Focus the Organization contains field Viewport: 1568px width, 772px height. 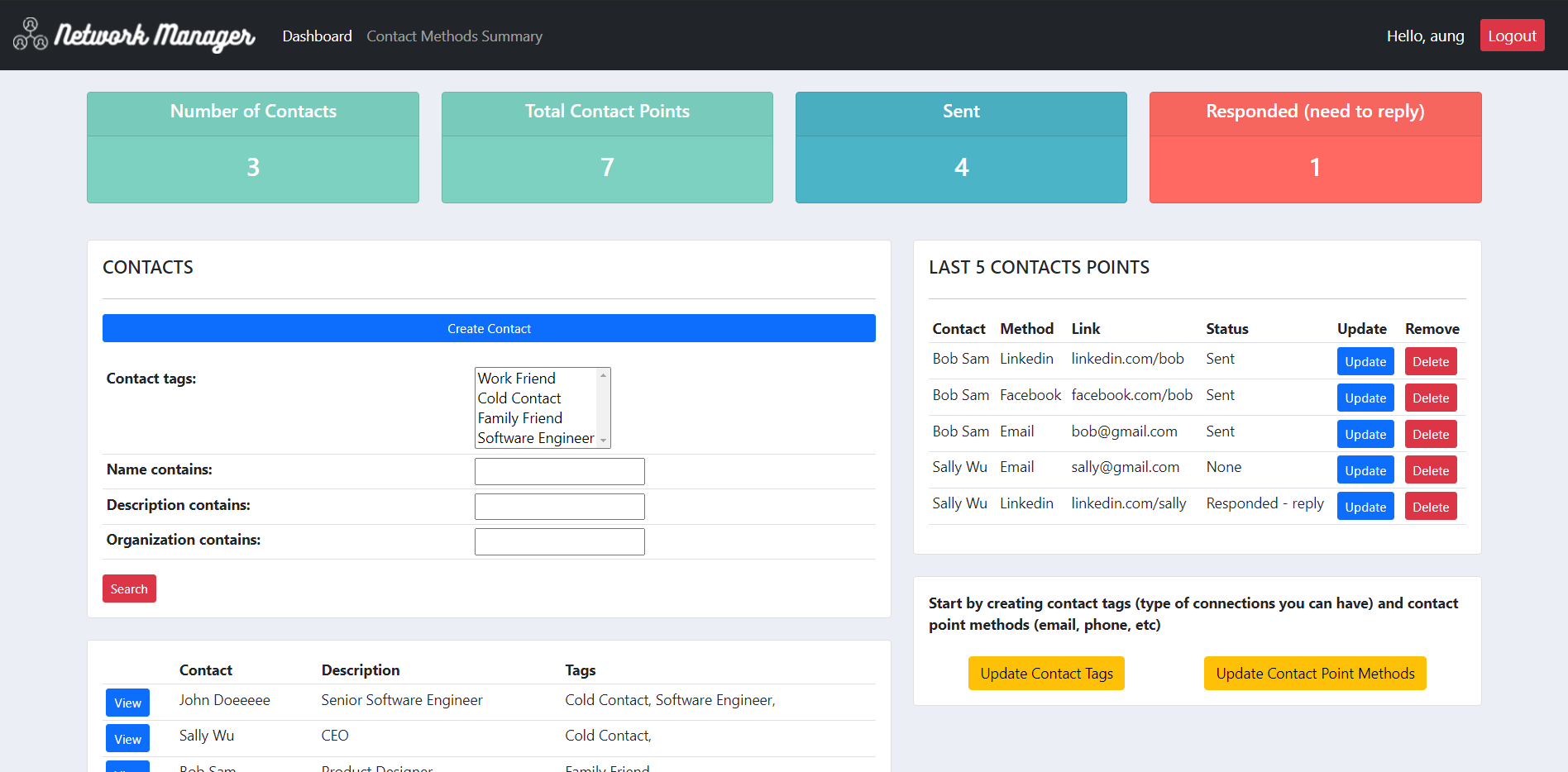pyautogui.click(x=560, y=541)
